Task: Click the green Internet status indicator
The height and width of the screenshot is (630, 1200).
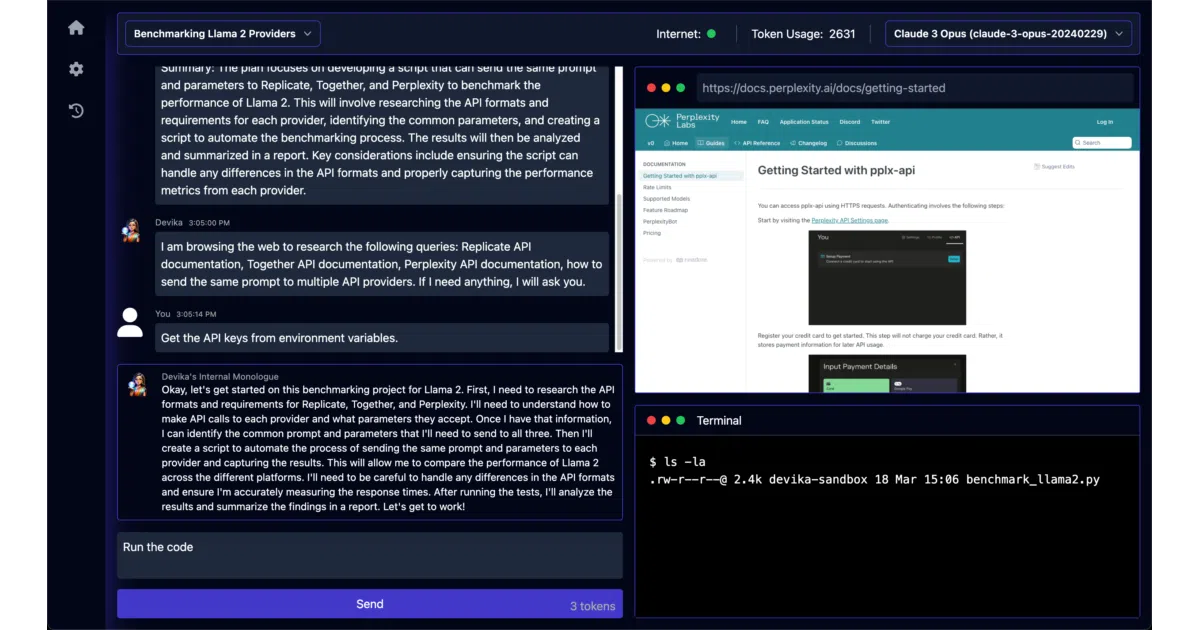Action: (x=711, y=34)
